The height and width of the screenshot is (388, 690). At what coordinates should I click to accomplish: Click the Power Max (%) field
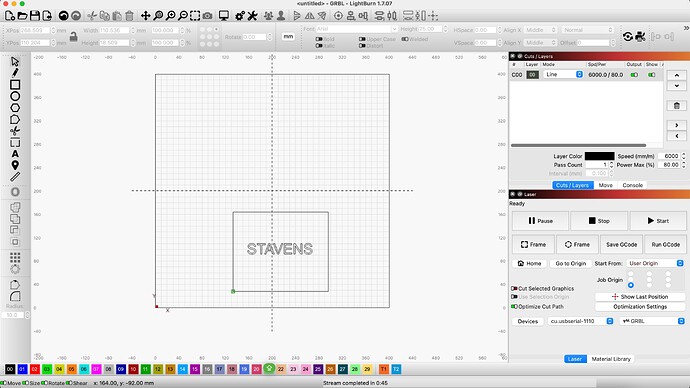669,165
